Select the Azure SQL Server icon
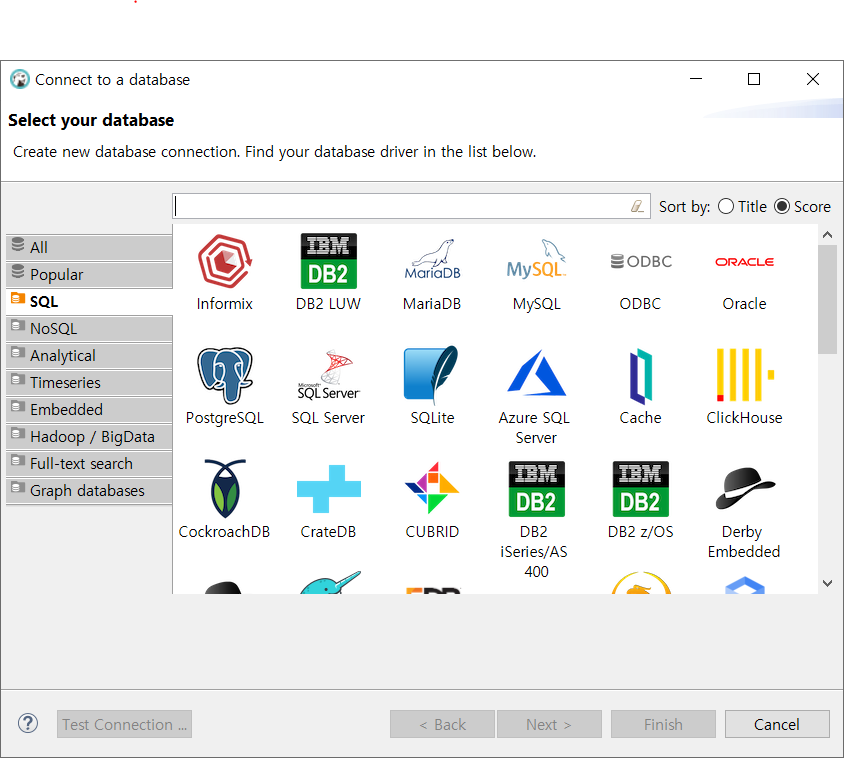This screenshot has height=758, width=844. 536,373
